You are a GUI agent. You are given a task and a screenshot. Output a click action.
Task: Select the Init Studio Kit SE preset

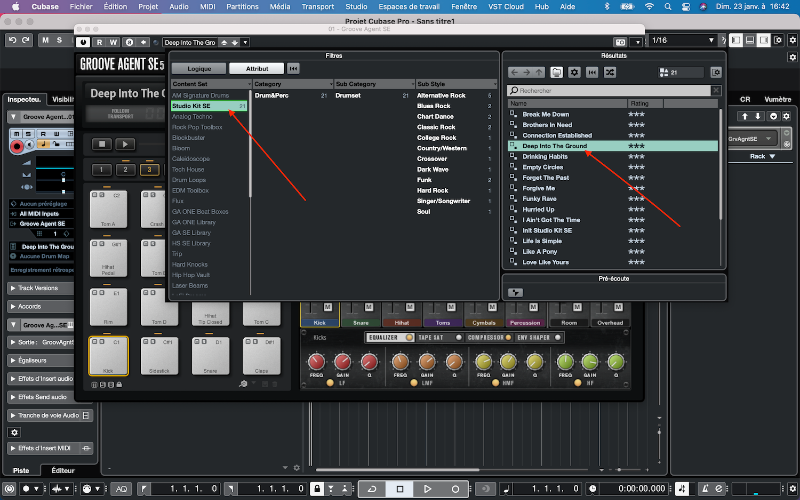tap(547, 231)
